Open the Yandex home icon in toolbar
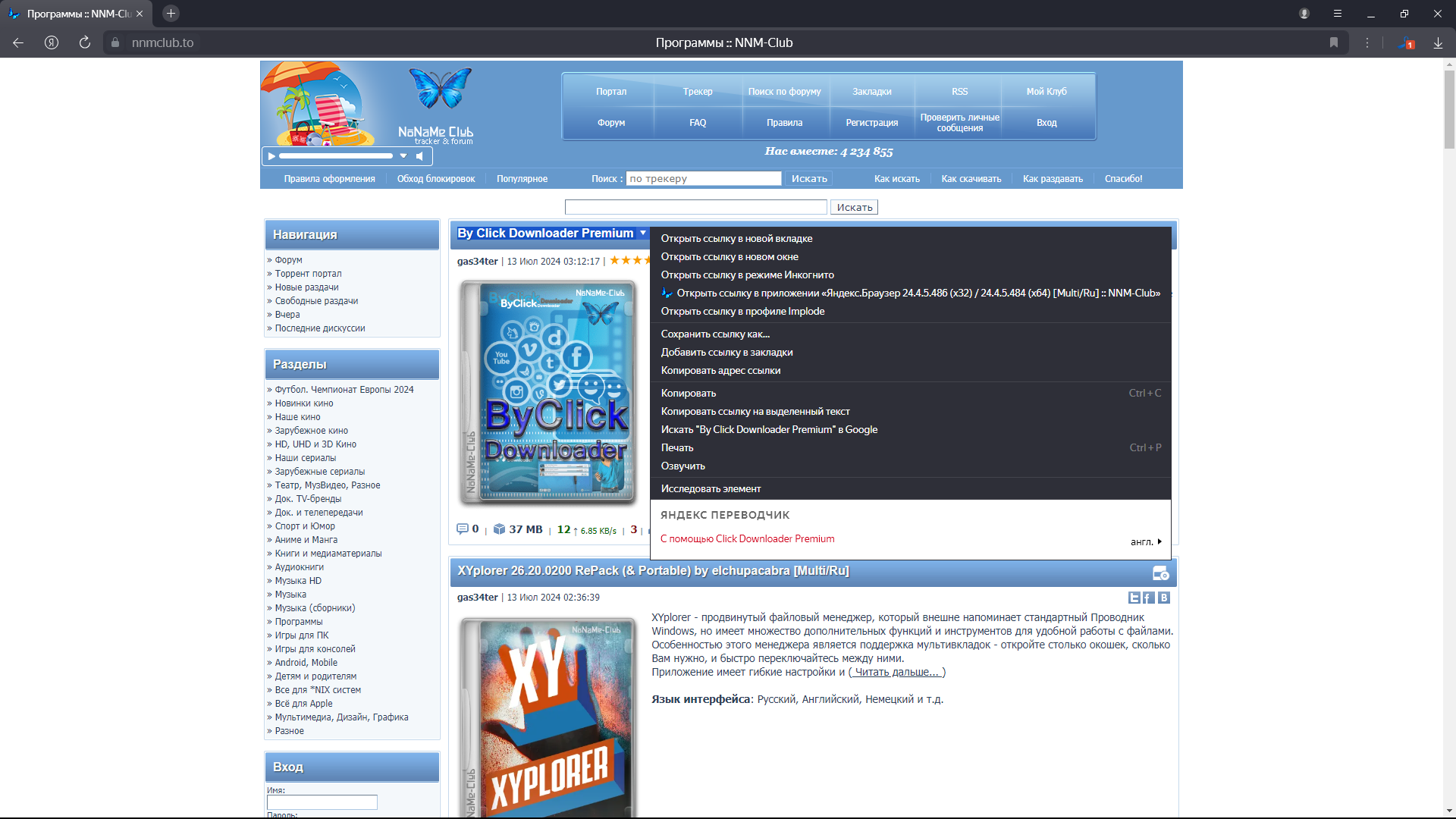 coord(52,42)
